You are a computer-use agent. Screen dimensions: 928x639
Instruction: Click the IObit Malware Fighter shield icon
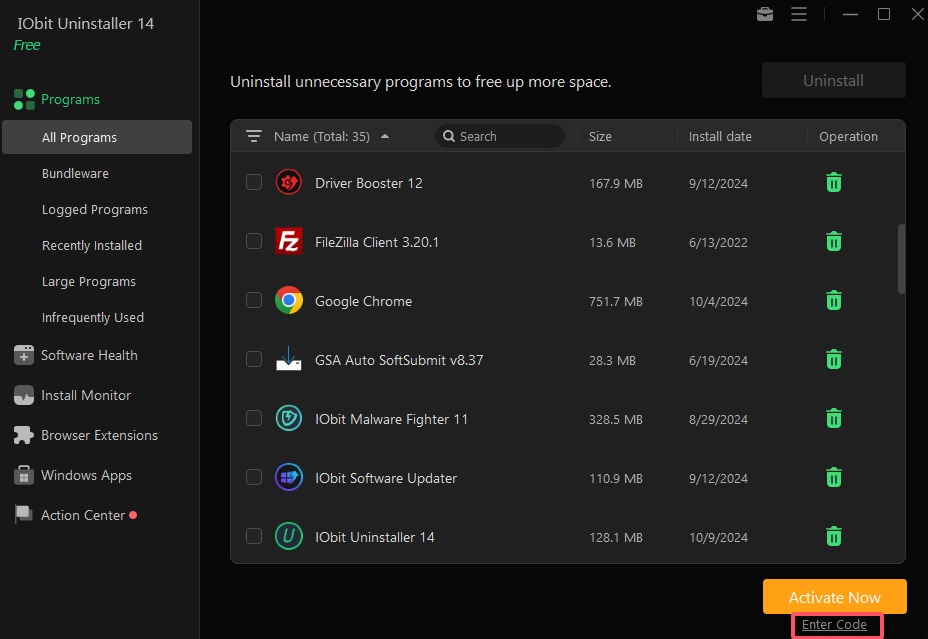(x=289, y=418)
